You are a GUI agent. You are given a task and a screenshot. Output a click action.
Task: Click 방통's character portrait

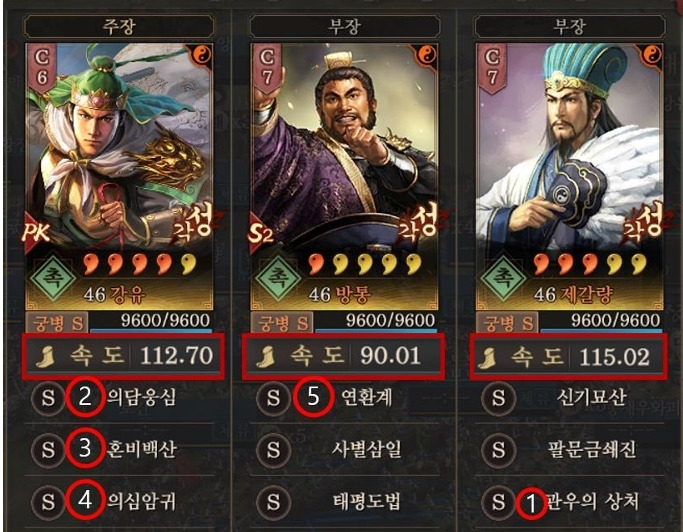[x=345, y=148]
